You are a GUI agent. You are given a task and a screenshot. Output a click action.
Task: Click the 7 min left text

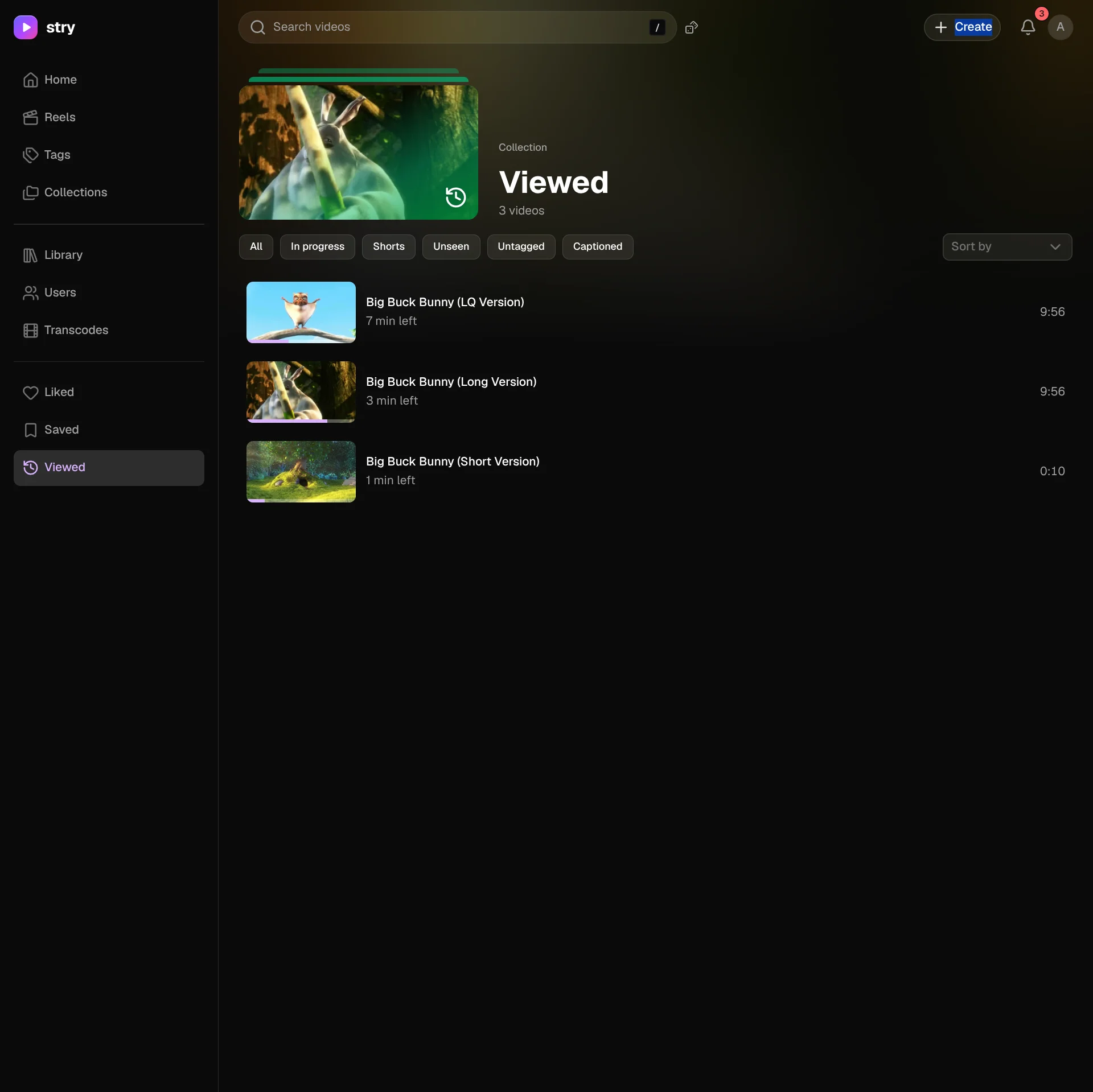391,321
